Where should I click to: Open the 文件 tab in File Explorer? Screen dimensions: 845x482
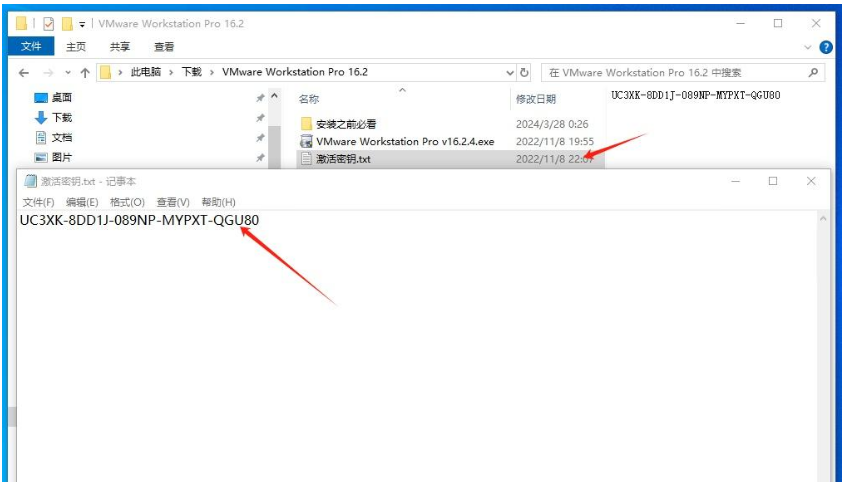31,46
